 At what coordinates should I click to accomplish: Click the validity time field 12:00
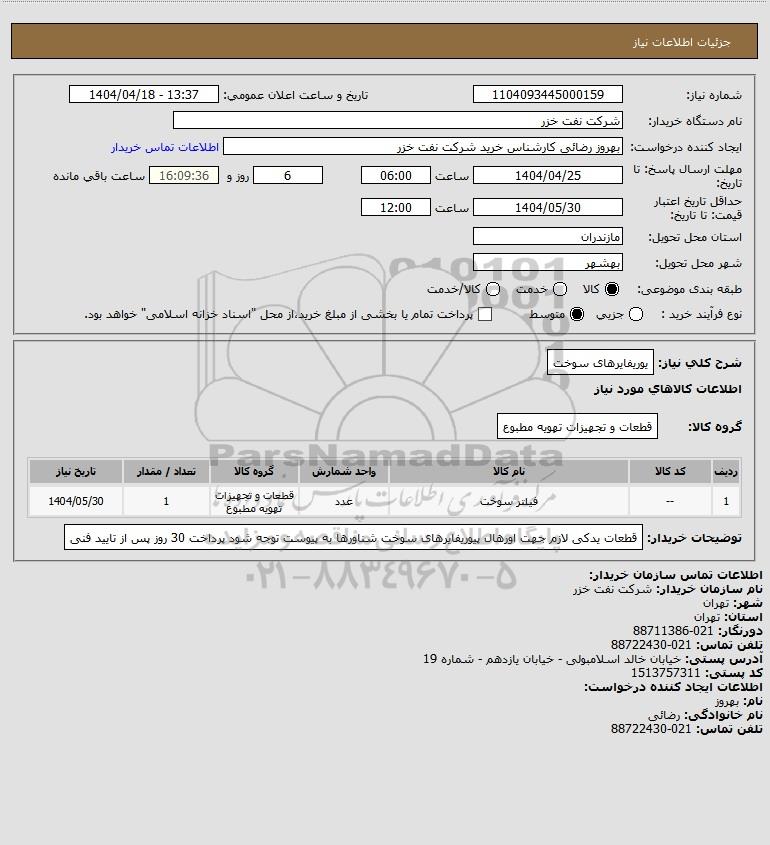coord(396,207)
